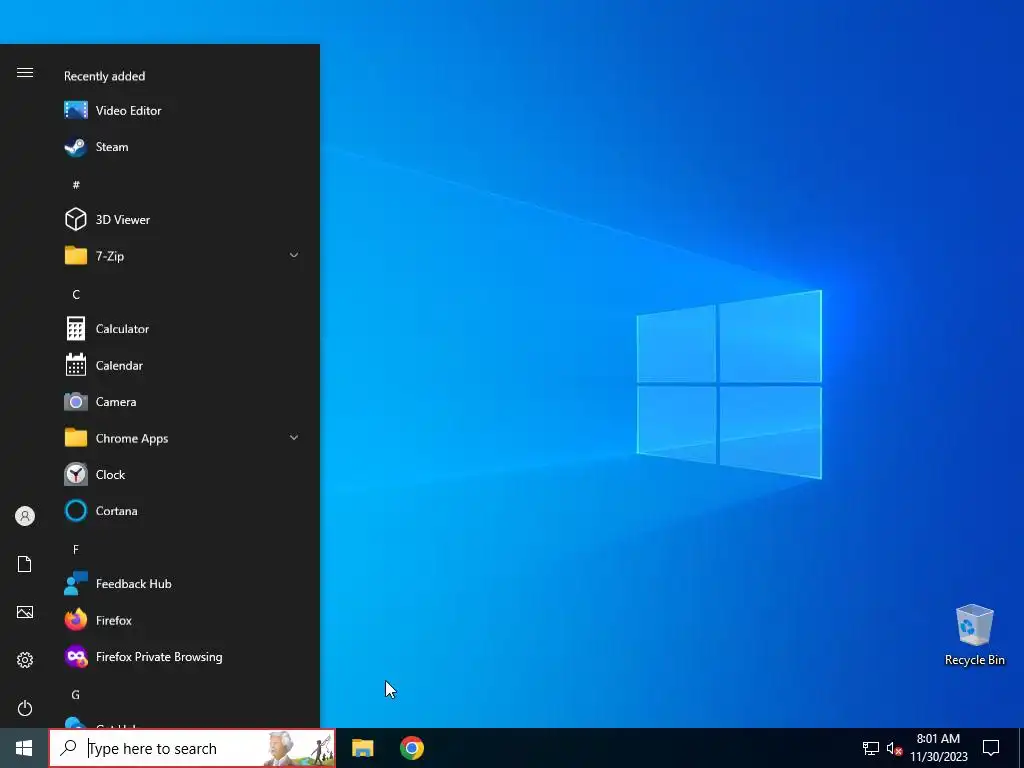Click the 'C' letter group header
Viewport: 1024px width, 768px height.
tap(76, 295)
